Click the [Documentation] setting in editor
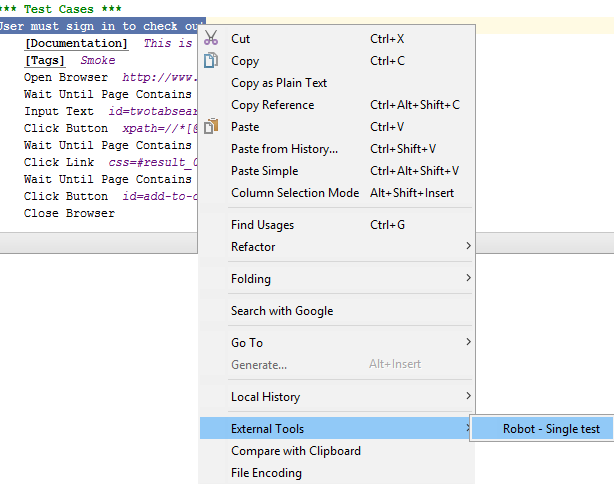Screen dimensions: 614x484 click(76, 43)
